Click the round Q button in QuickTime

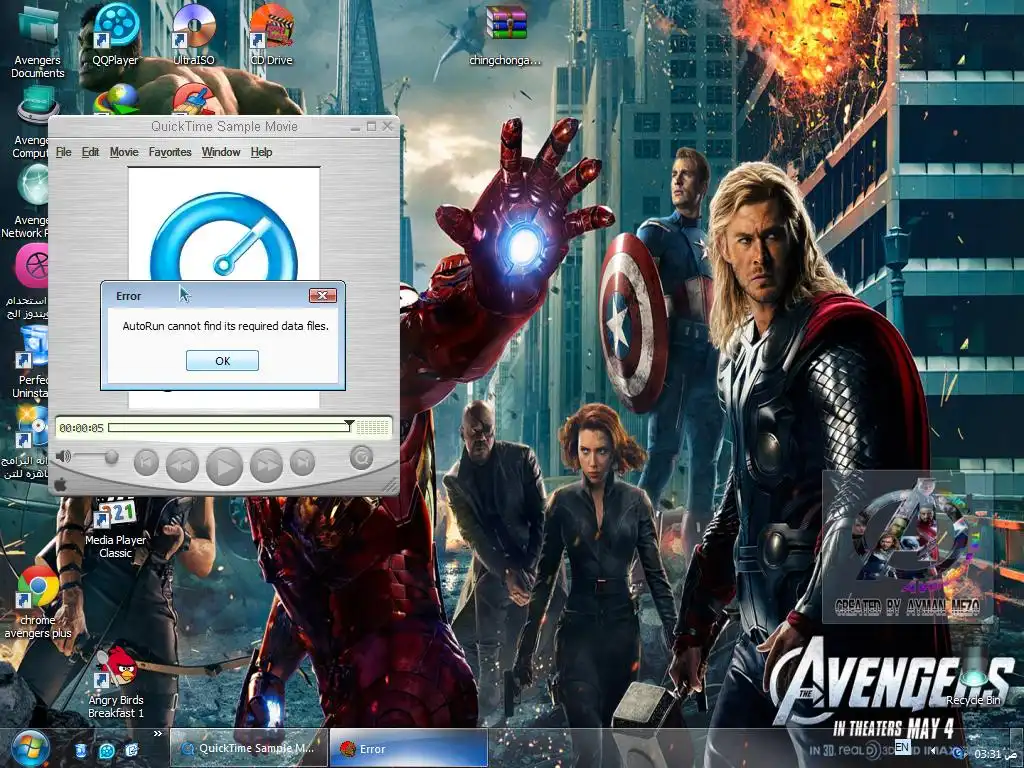[361, 458]
